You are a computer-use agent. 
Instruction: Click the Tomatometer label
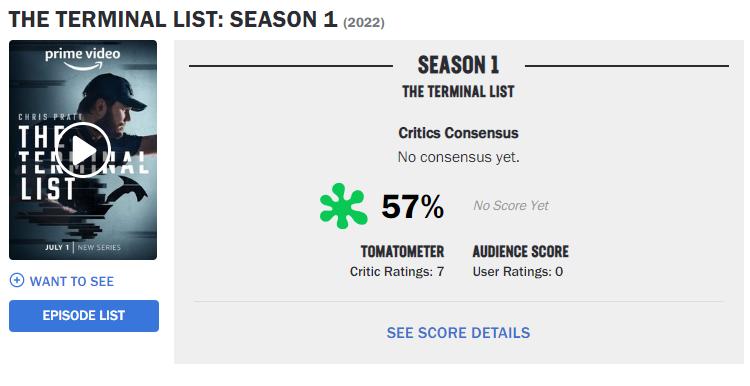click(402, 252)
